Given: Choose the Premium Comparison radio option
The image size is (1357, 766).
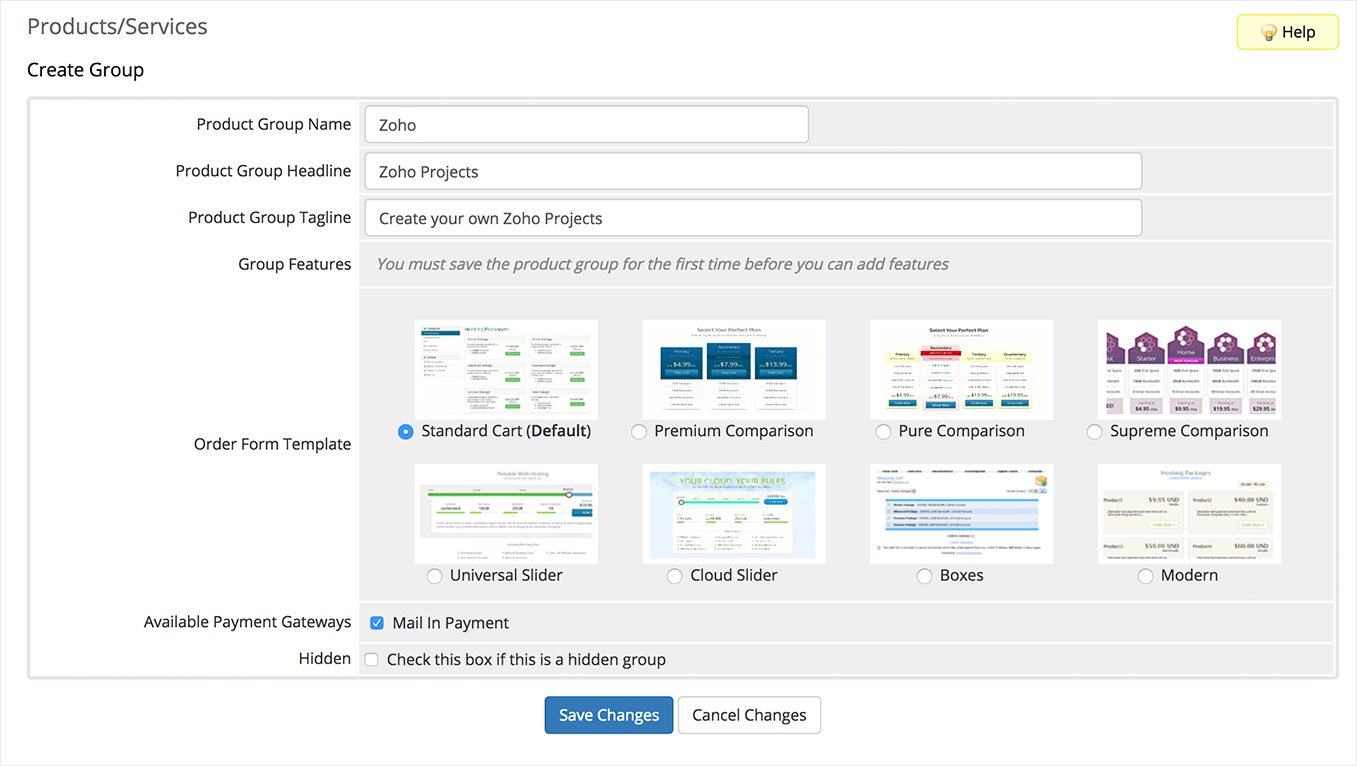Looking at the screenshot, I should [x=639, y=432].
